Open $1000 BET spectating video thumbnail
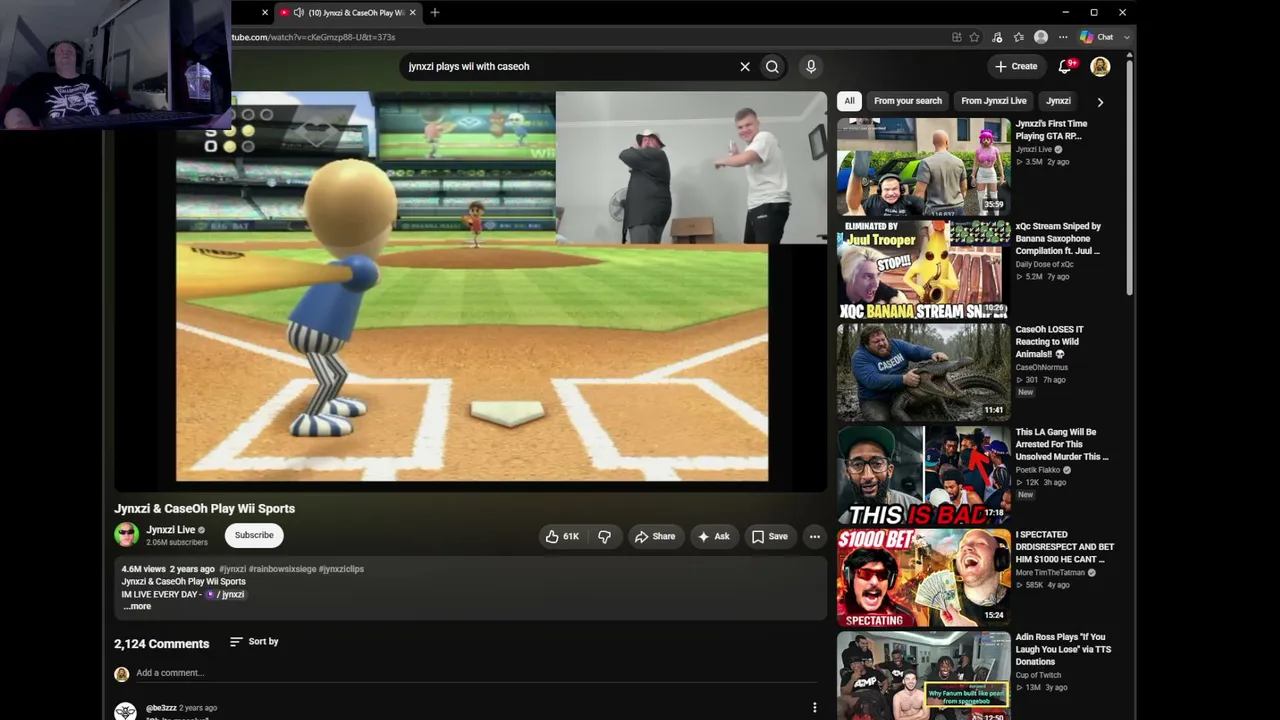 pos(924,578)
